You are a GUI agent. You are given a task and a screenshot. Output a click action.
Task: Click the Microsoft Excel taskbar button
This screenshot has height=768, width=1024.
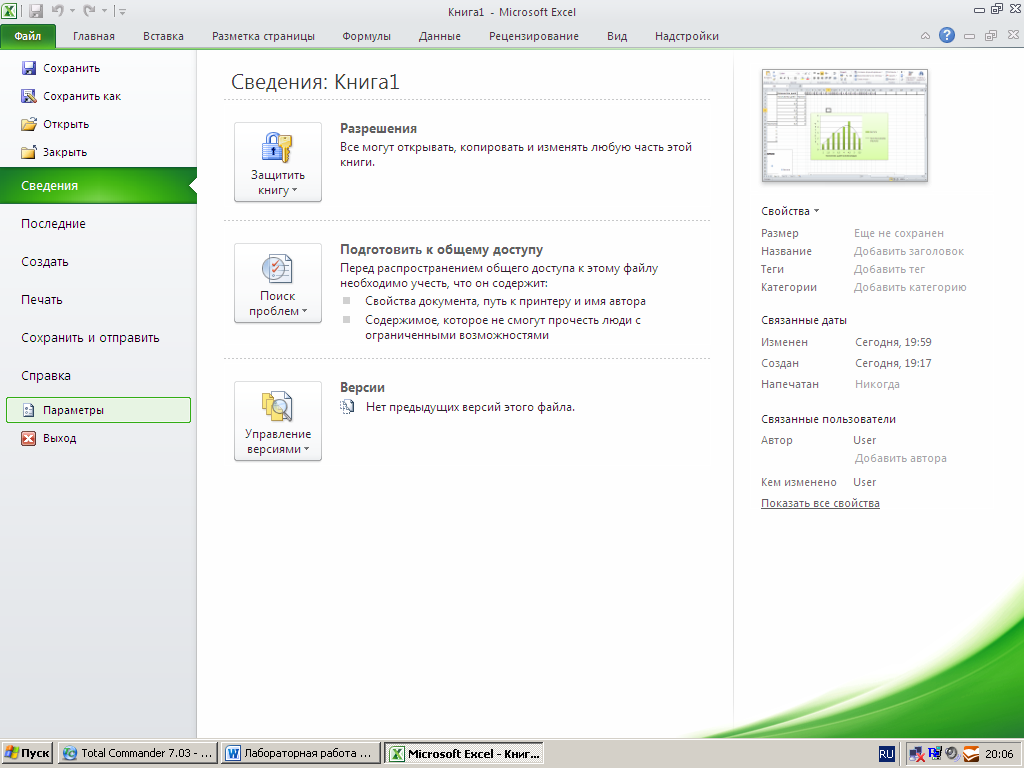pos(464,753)
